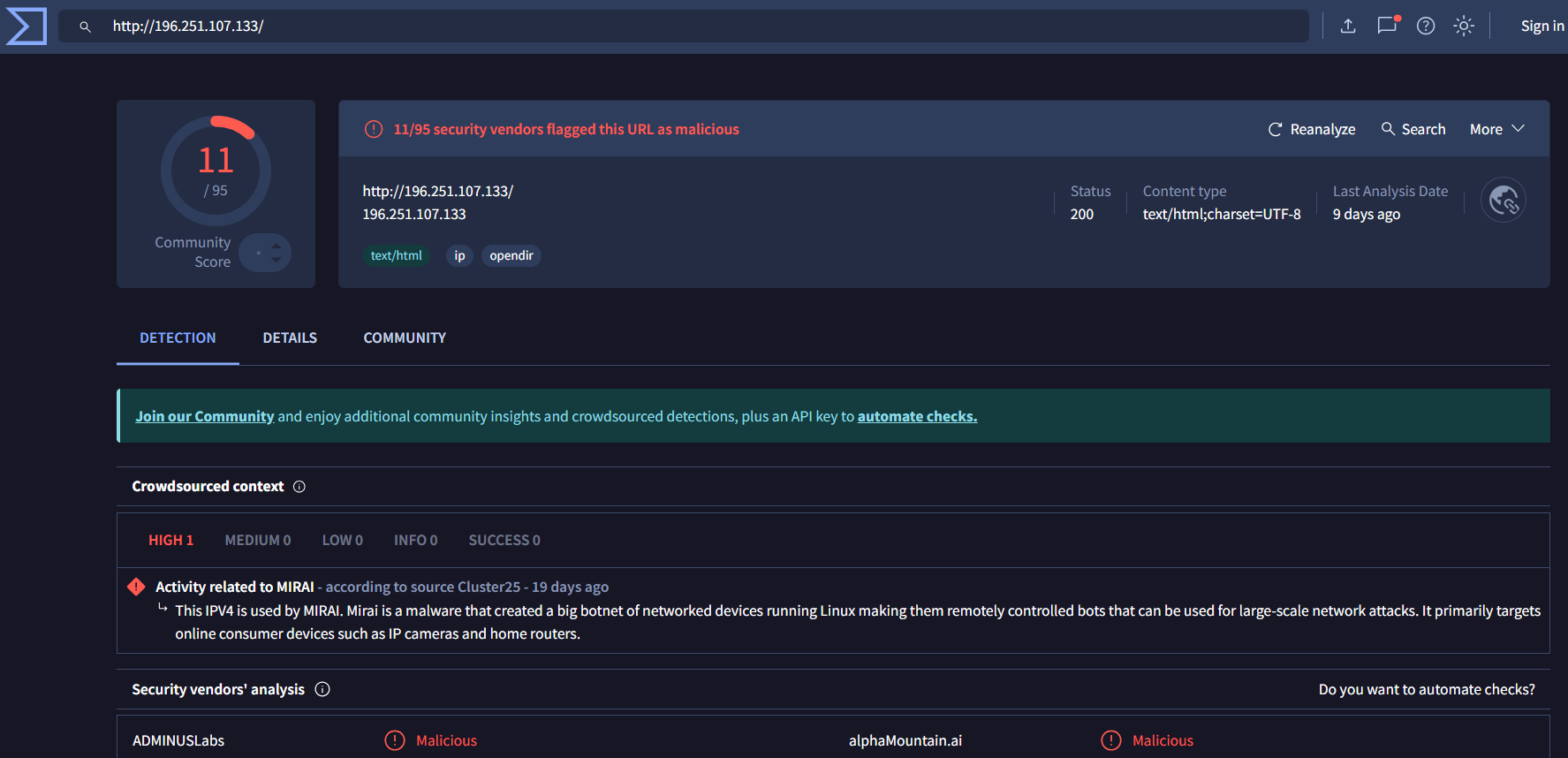Click the Security vendors' analysis info icon

[x=322, y=689]
